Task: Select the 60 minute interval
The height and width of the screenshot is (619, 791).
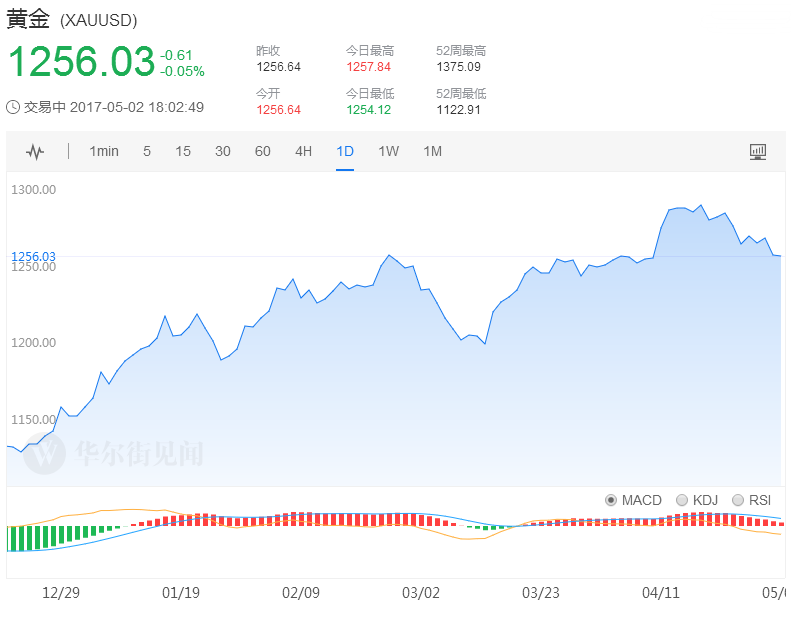Action: 262,151
